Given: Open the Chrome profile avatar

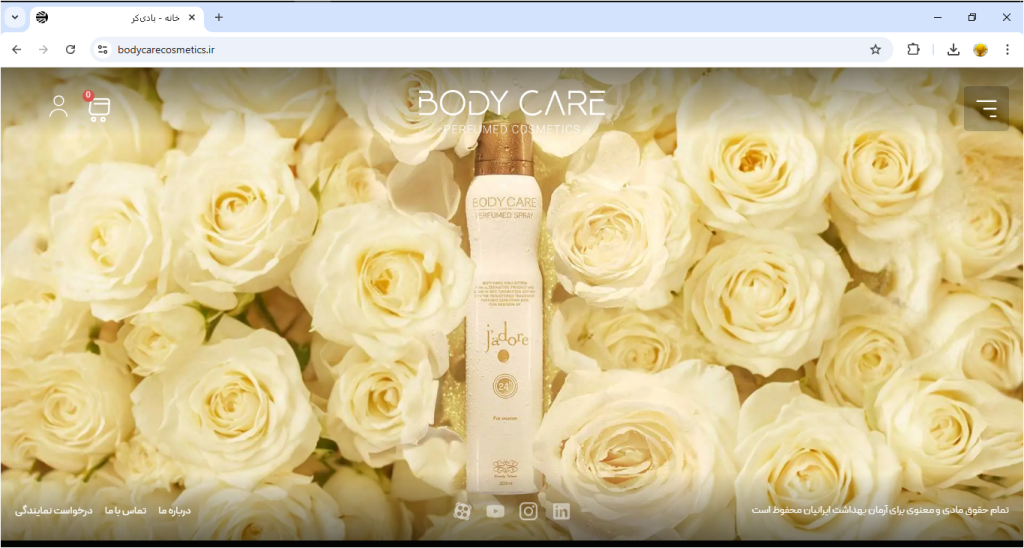Looking at the screenshot, I should [980, 49].
